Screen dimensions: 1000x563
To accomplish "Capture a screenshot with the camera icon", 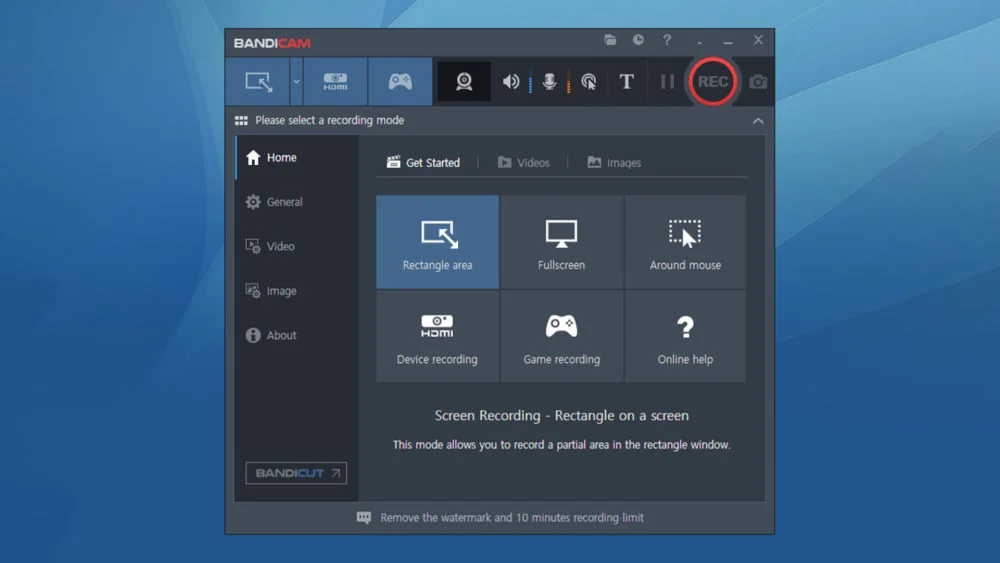I will tap(758, 82).
